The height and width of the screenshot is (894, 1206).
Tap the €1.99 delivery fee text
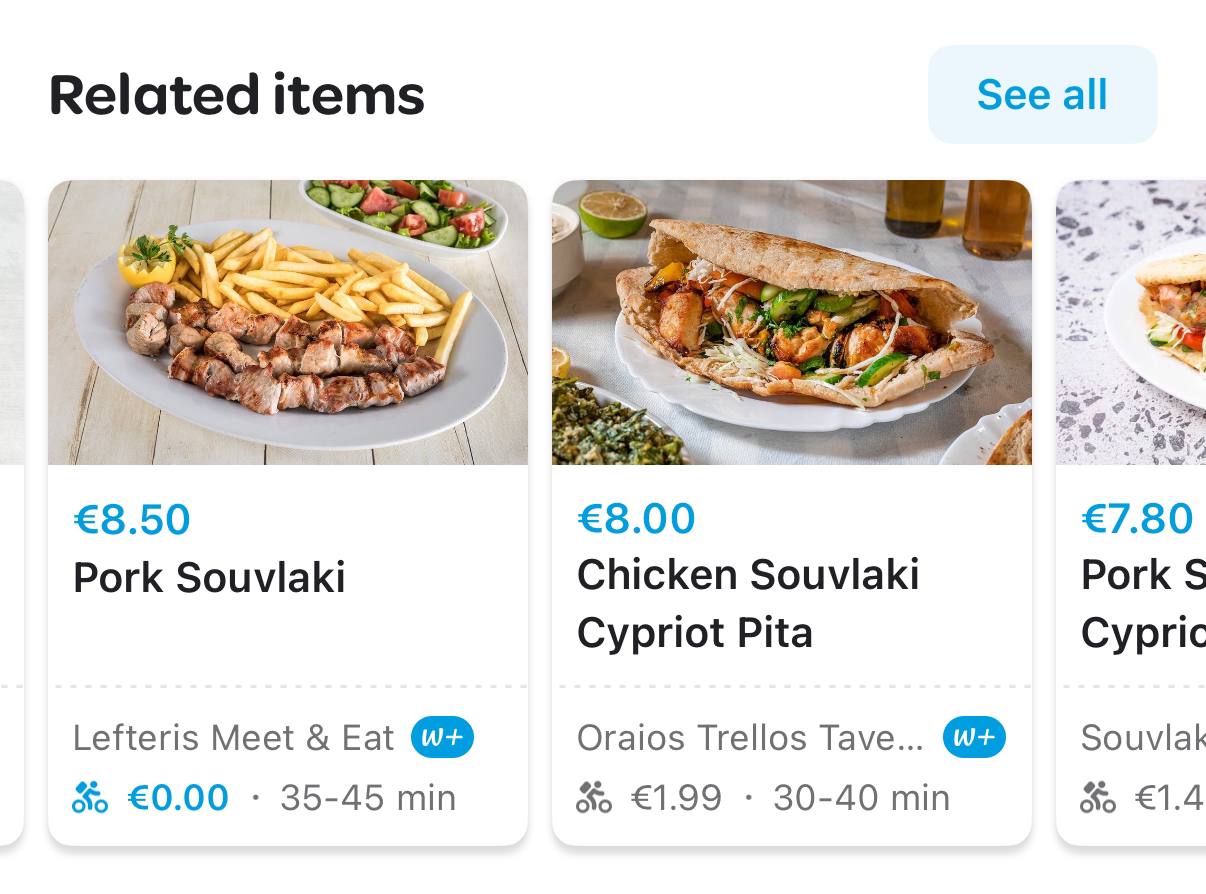pos(676,798)
